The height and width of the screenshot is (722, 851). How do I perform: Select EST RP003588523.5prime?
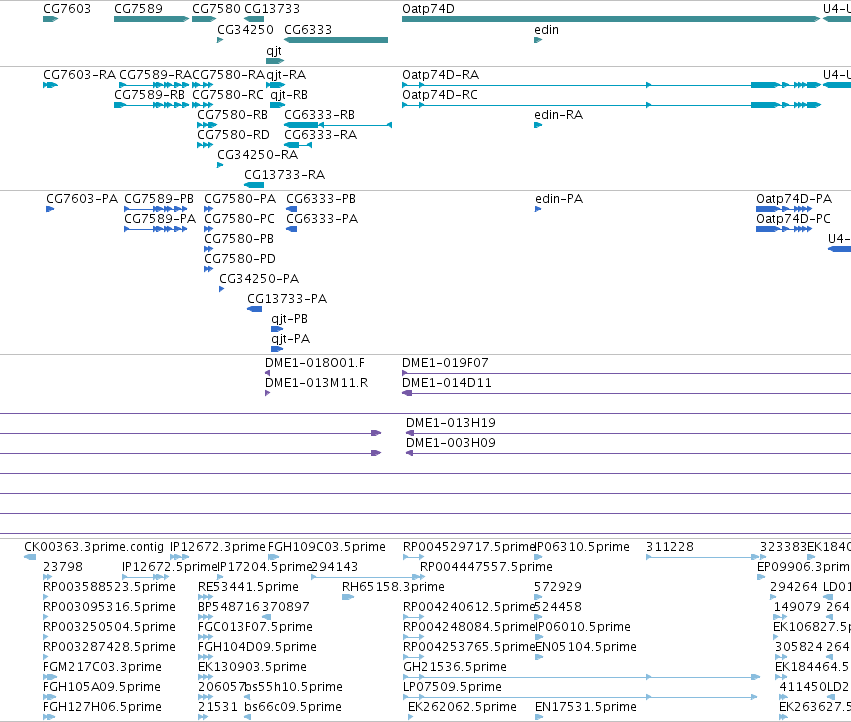[x=109, y=587]
